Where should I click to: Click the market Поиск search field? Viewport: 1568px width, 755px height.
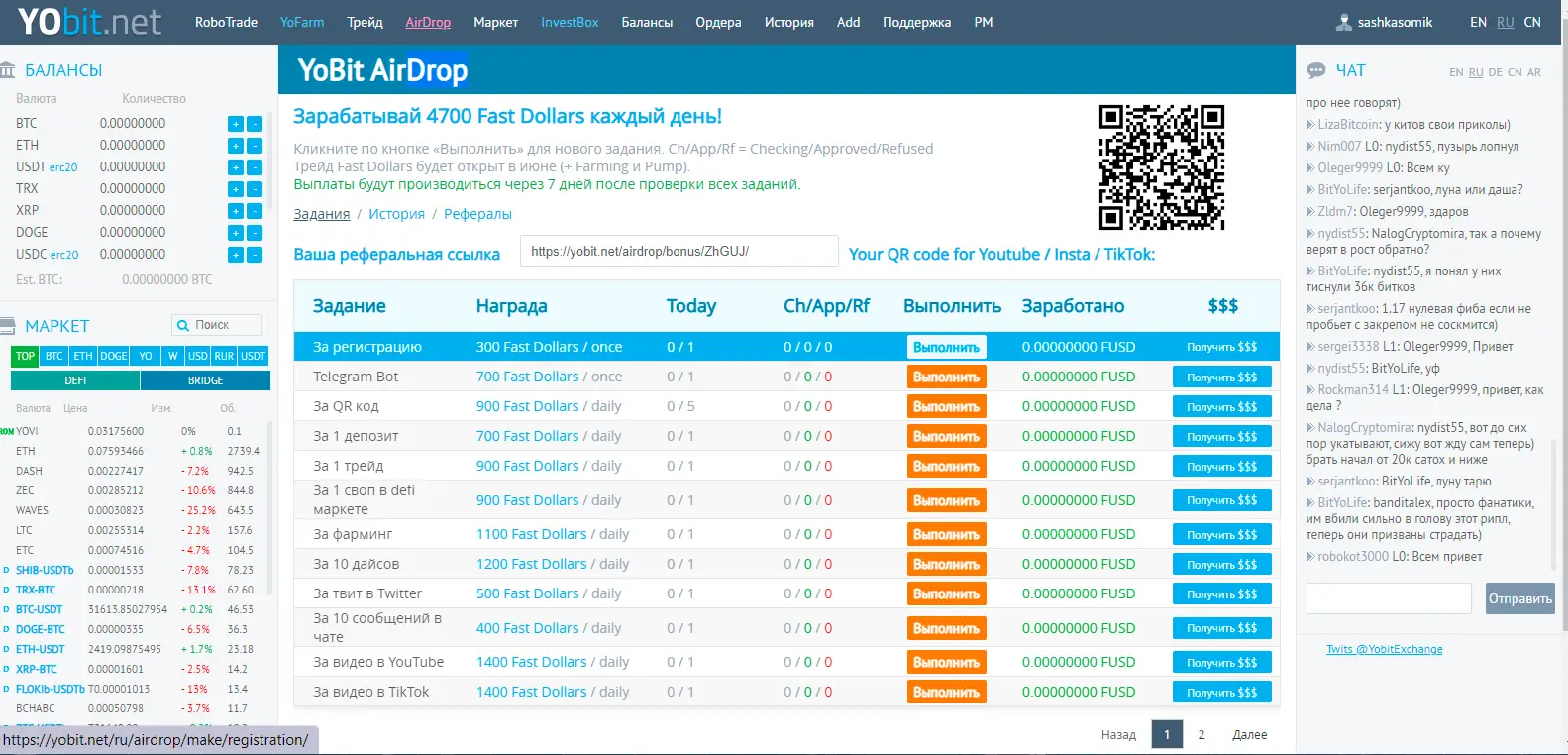[218, 325]
